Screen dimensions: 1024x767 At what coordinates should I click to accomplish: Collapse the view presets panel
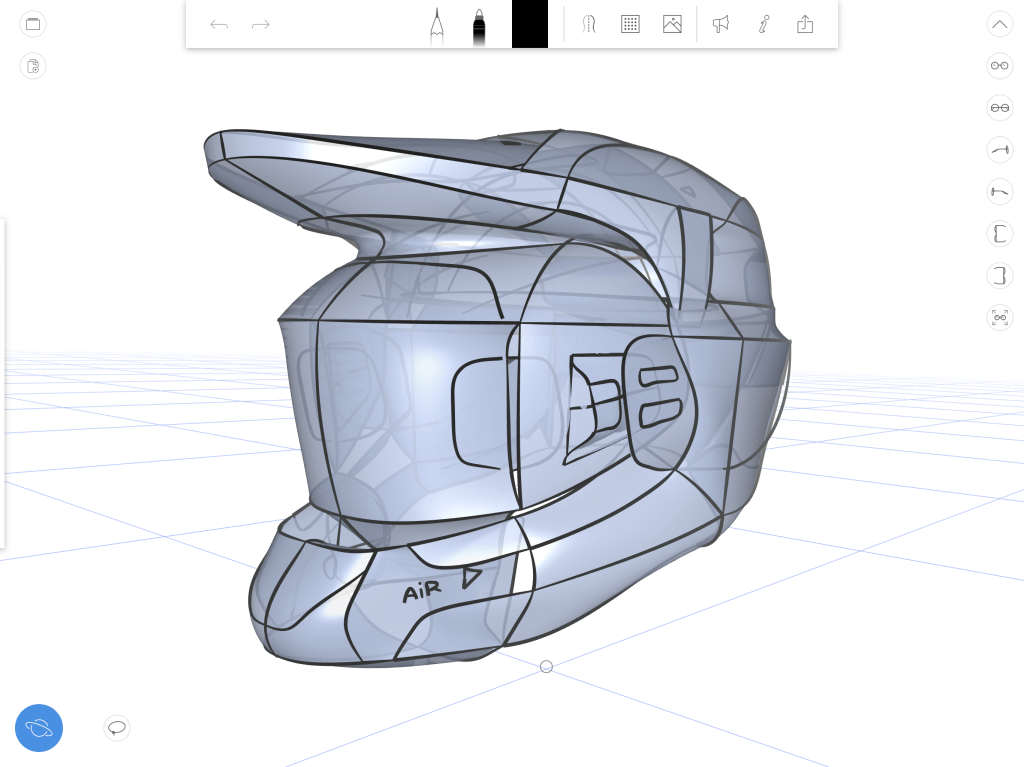[x=999, y=24]
